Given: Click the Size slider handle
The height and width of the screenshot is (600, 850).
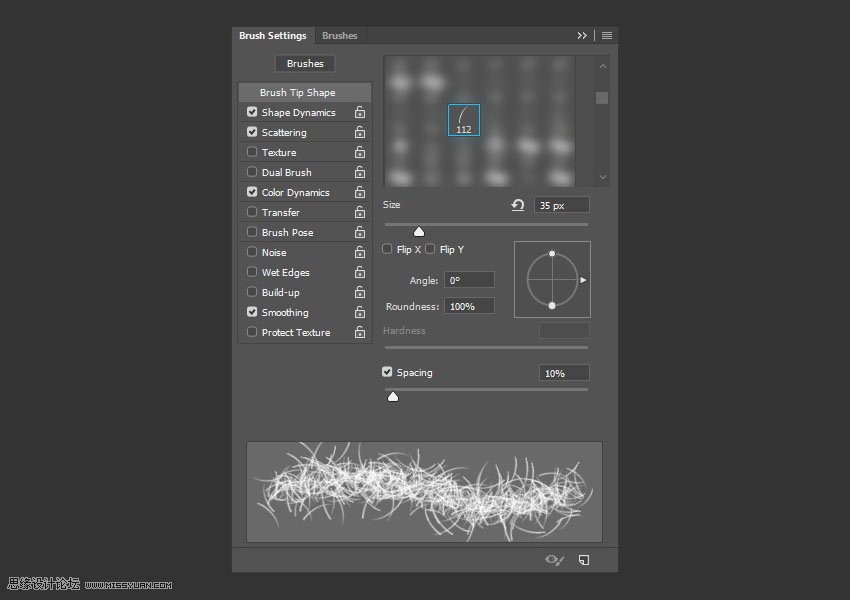Looking at the screenshot, I should 419,231.
